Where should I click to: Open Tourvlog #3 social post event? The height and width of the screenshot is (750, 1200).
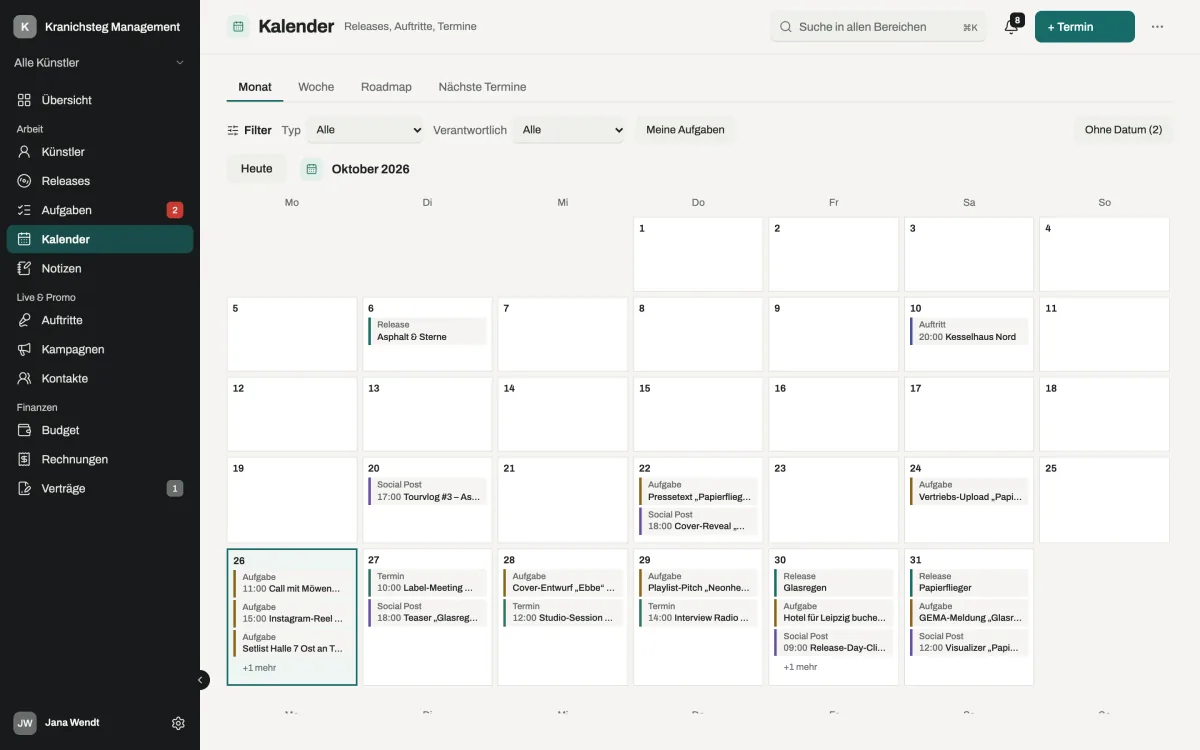427,491
